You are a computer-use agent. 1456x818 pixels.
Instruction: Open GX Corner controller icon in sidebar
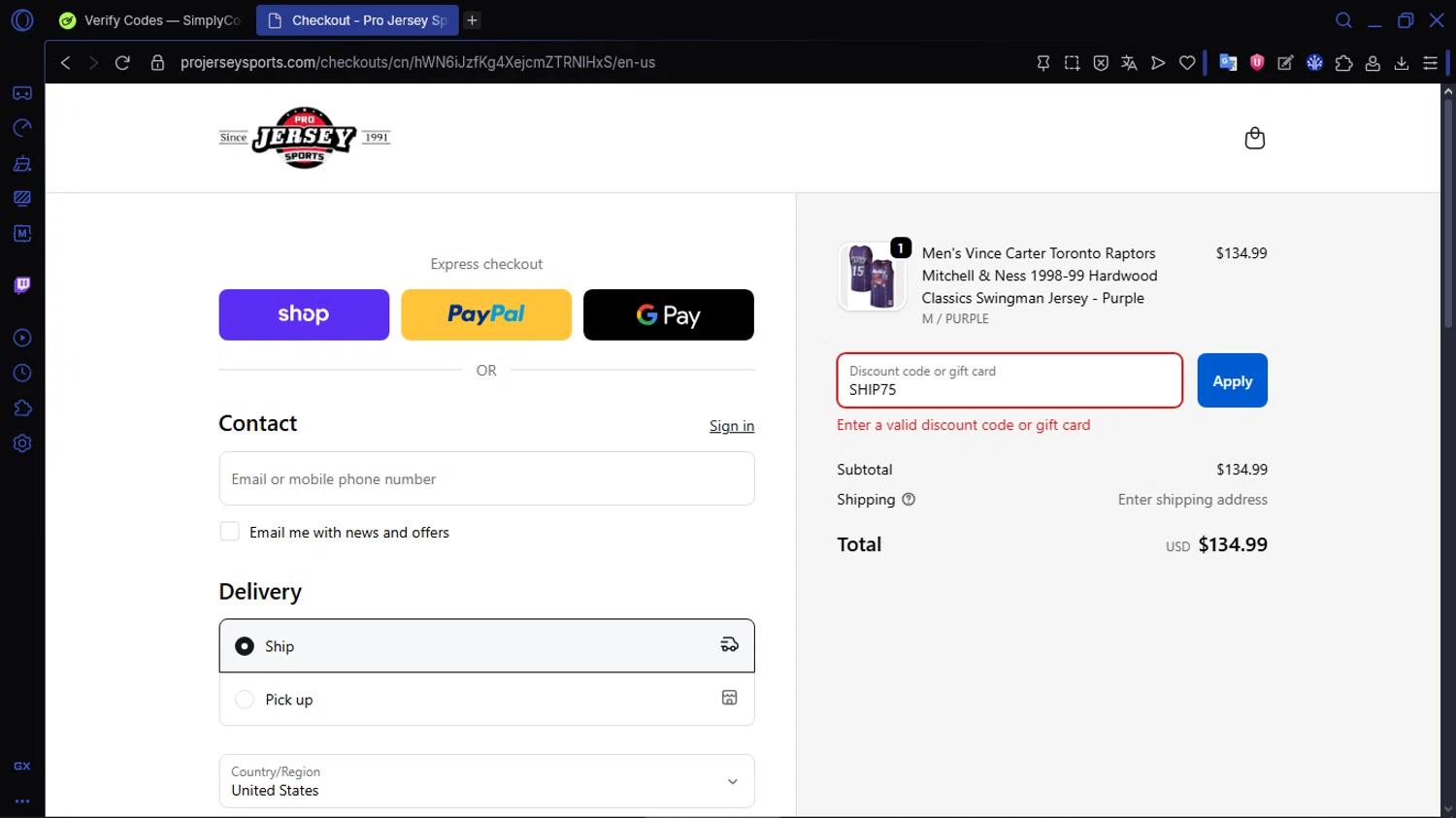(x=22, y=93)
